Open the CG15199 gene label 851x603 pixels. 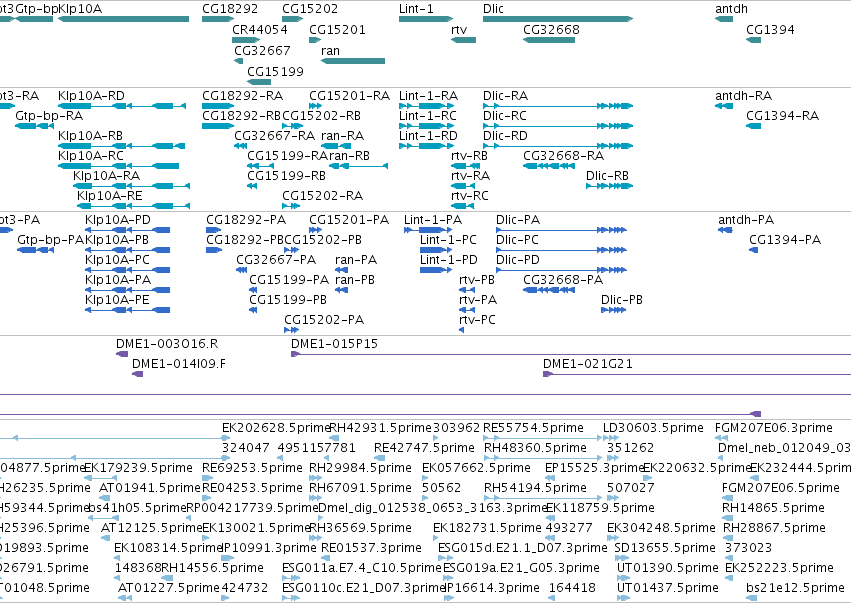275,71
